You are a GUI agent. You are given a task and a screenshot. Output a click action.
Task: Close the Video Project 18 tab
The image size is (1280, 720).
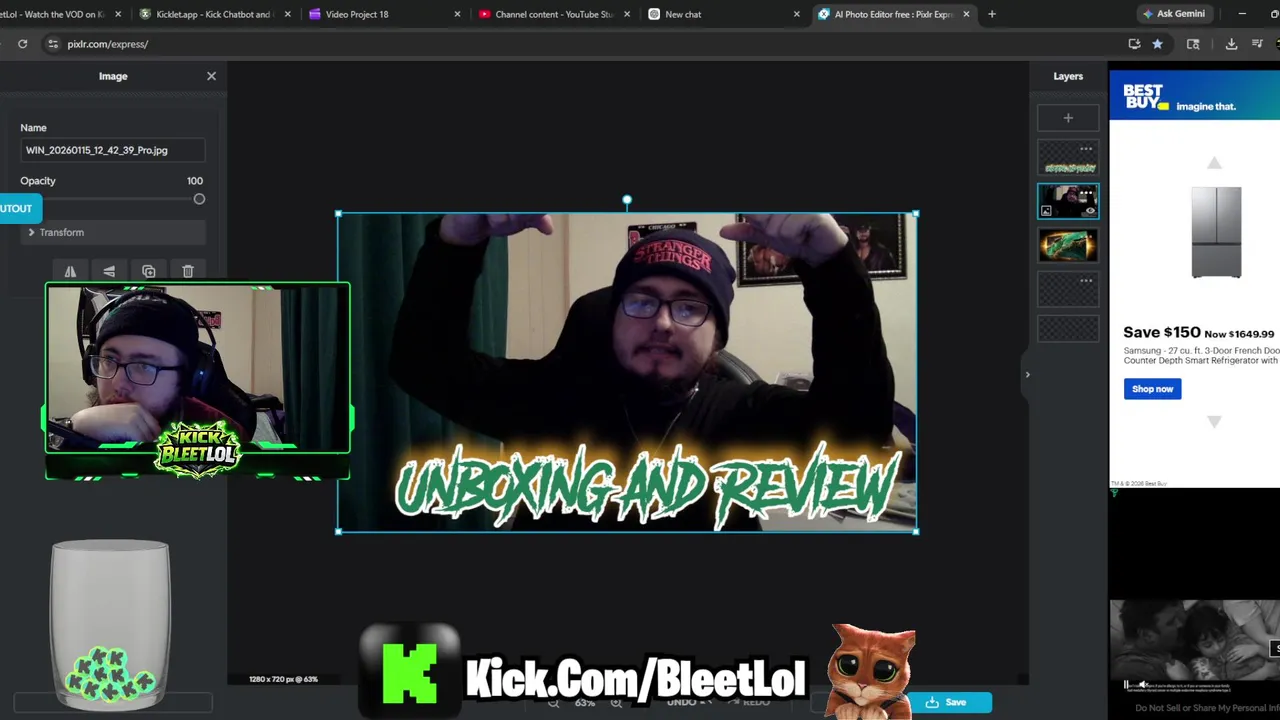pos(458,14)
